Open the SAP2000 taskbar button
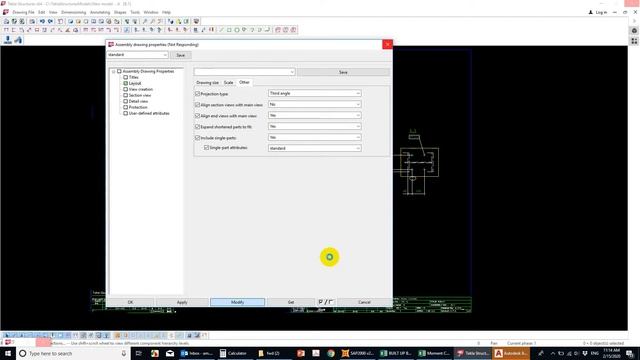640x360 pixels. coord(358,353)
